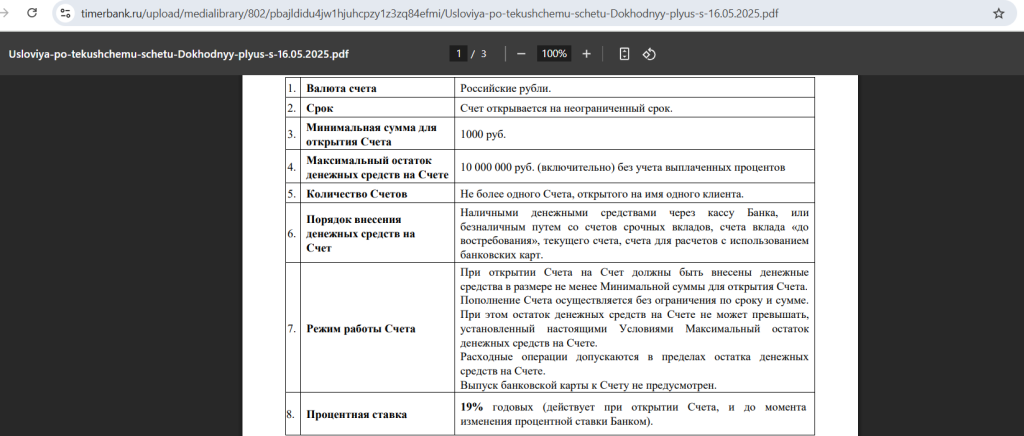Edit the current page number field
This screenshot has height=436, width=1024.
coord(458,54)
